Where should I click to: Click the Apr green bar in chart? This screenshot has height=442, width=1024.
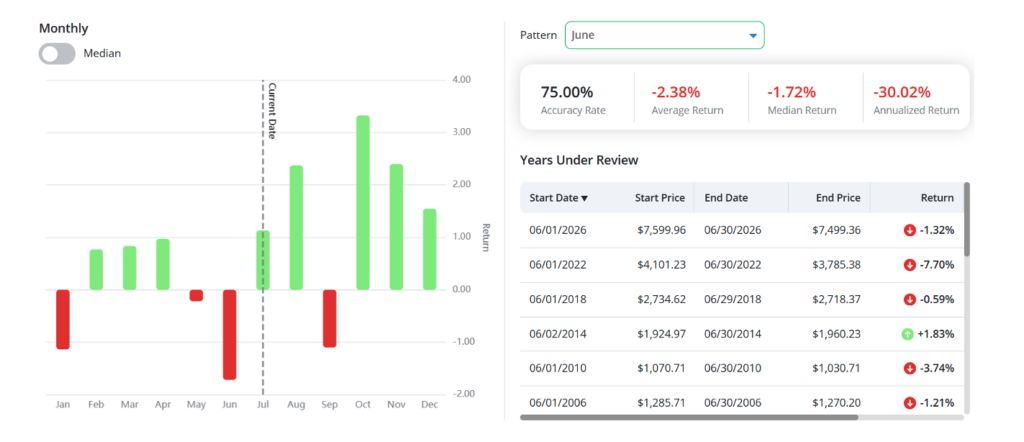pos(163,264)
